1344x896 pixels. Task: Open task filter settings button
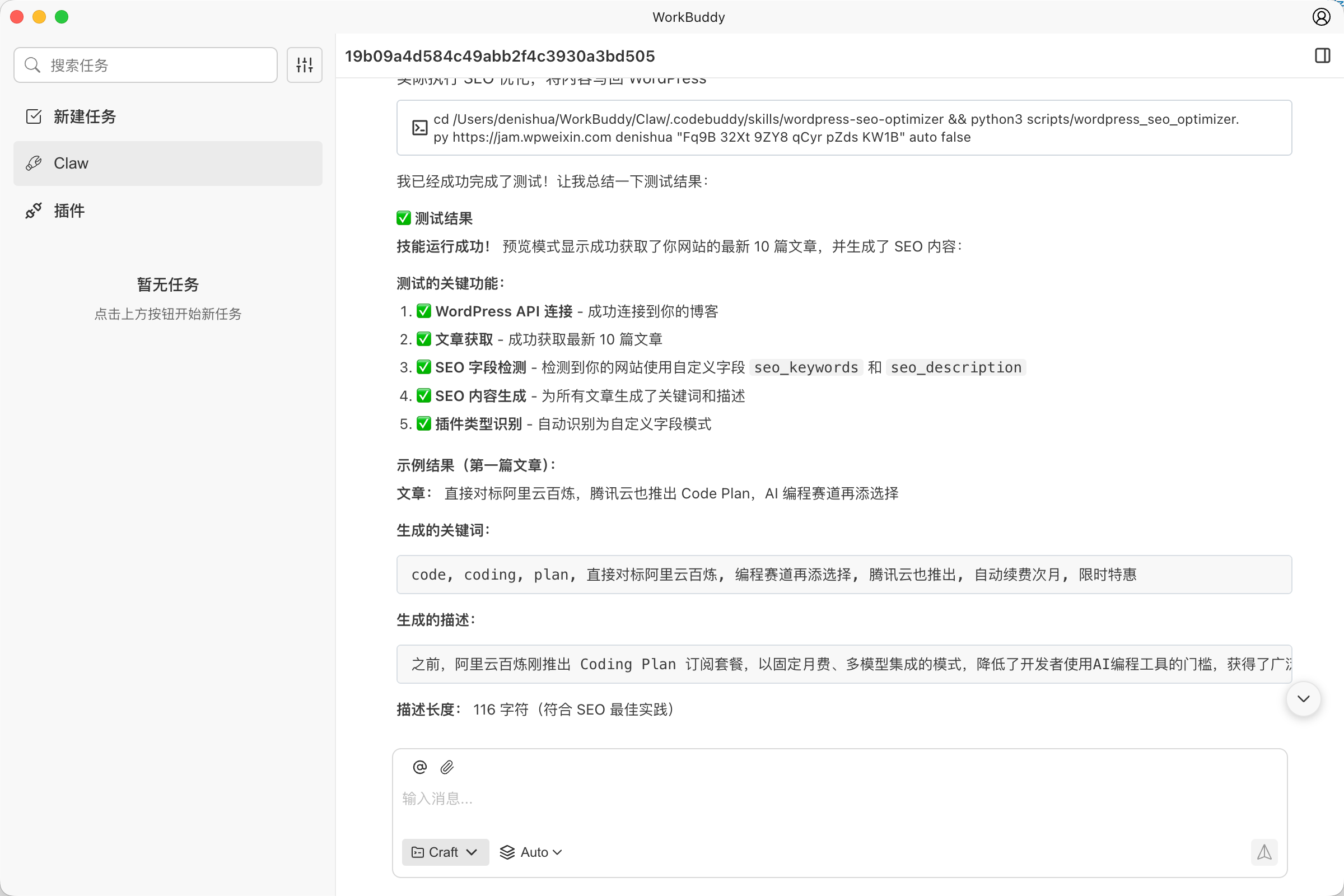pyautogui.click(x=305, y=65)
